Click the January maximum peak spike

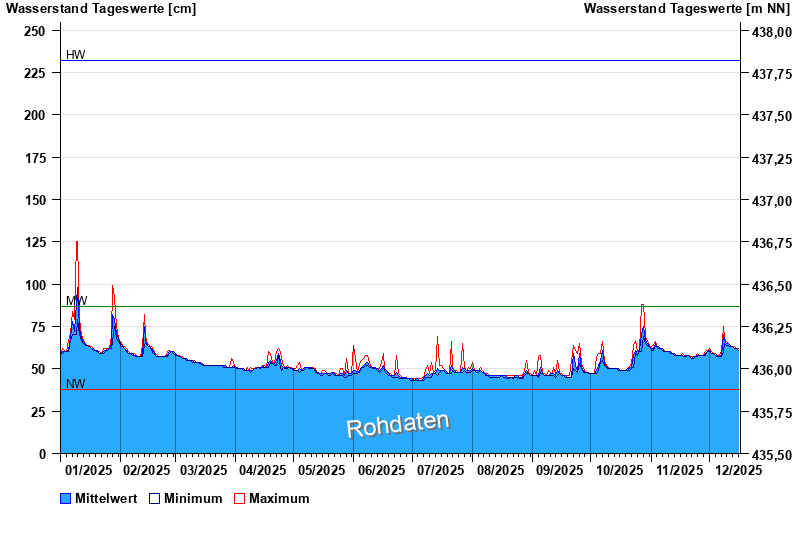tap(77, 243)
